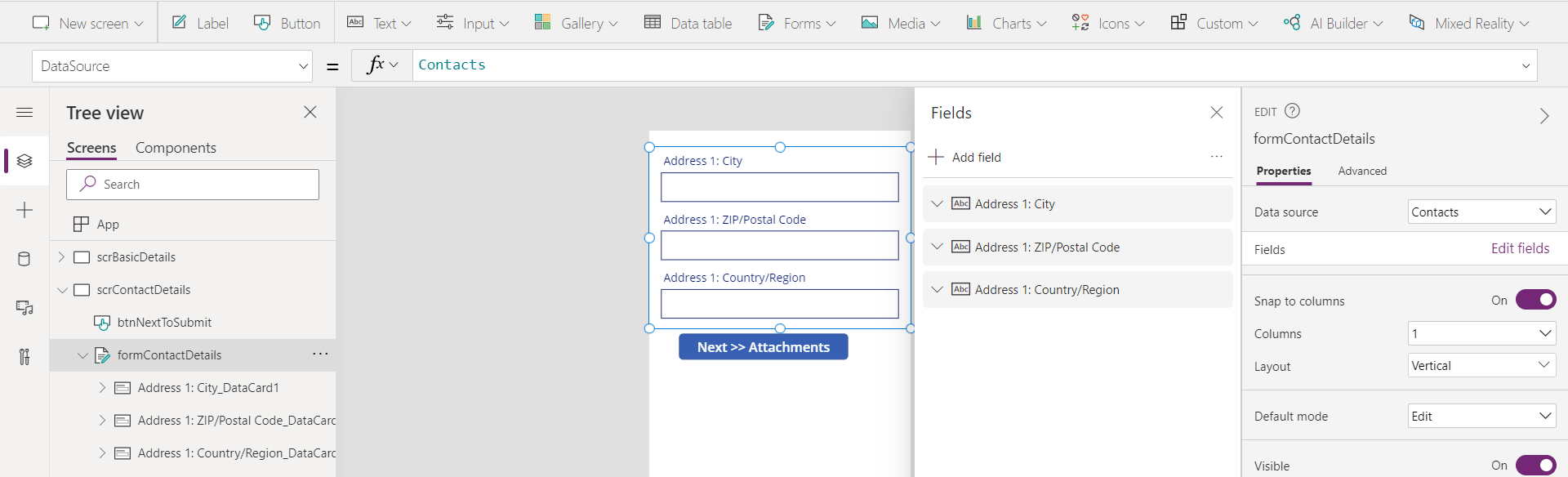Expand the scrBasicDetails screen node
1568x477 pixels.
click(61, 257)
